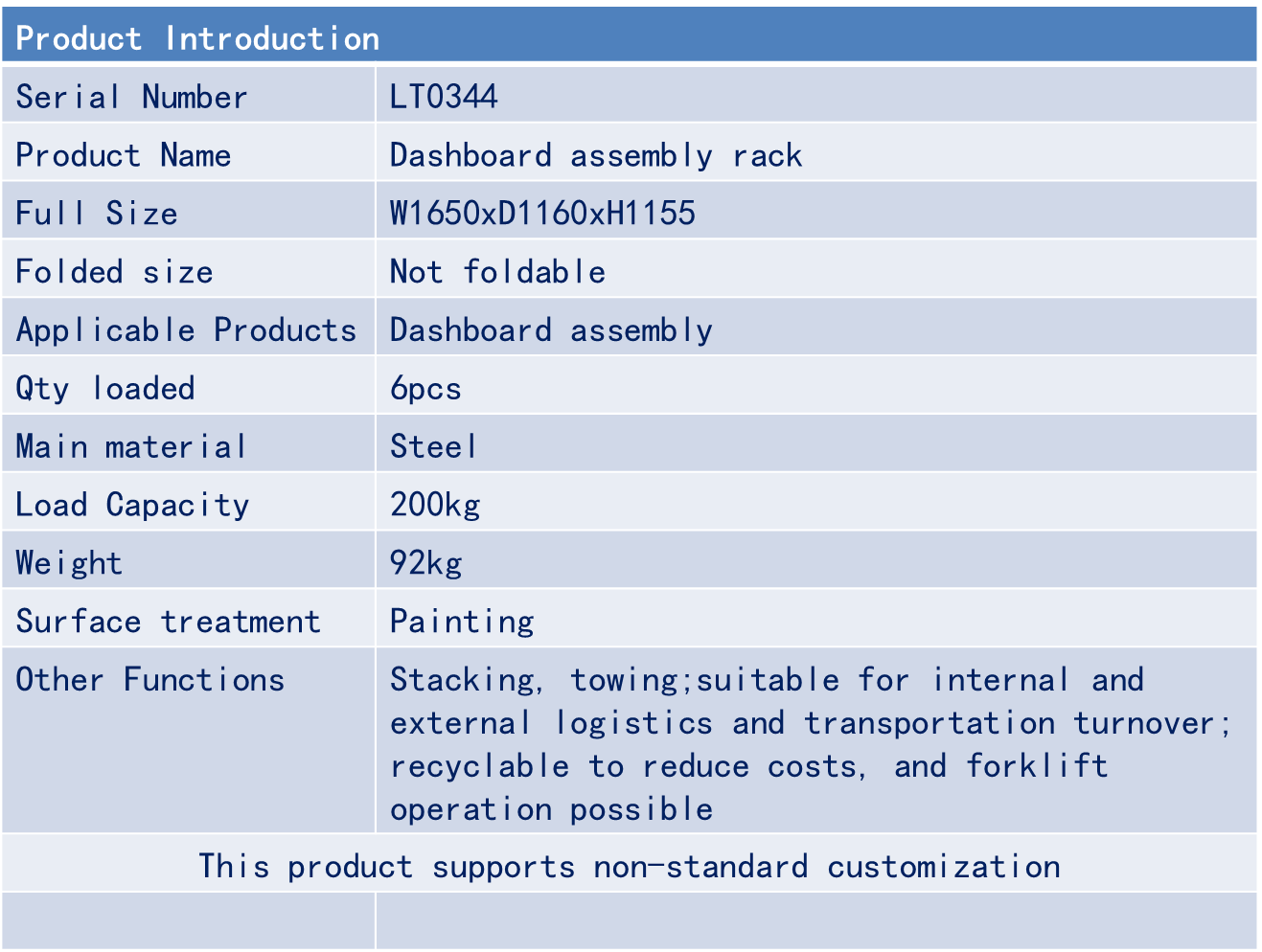Image resolution: width=1262 pixels, height=952 pixels.
Task: Click the non-standard customization note row
Action: pyautogui.click(x=630, y=866)
